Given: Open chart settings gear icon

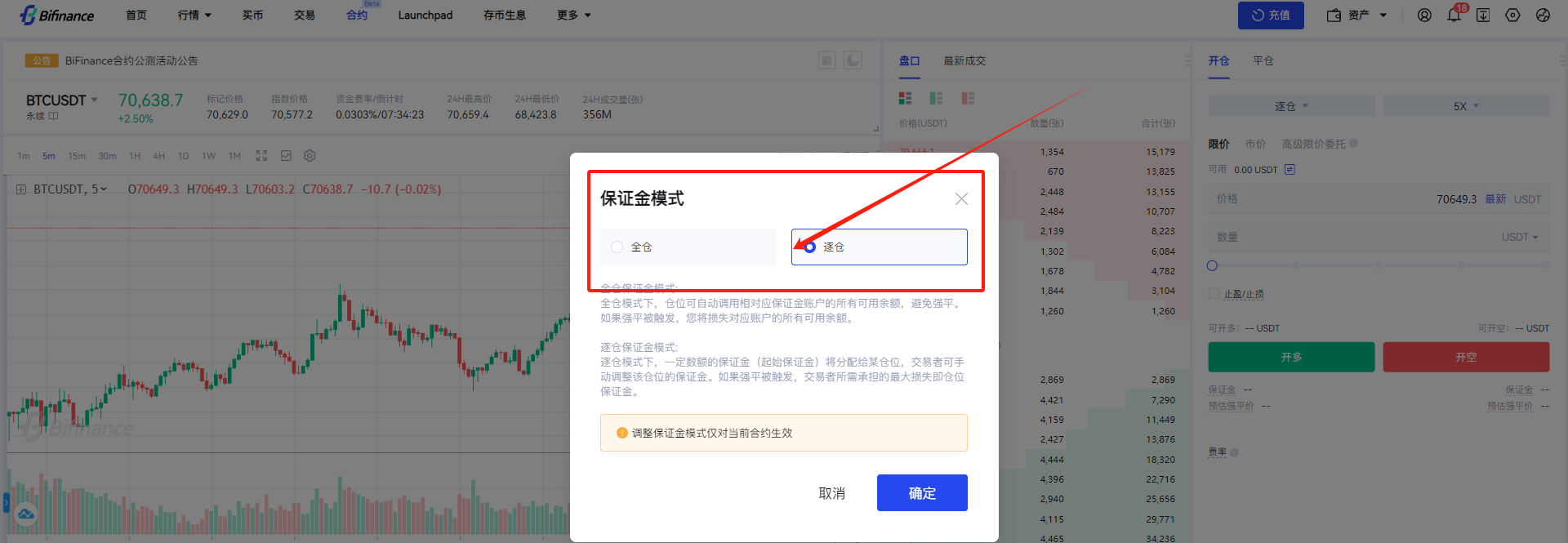Looking at the screenshot, I should click(x=310, y=156).
